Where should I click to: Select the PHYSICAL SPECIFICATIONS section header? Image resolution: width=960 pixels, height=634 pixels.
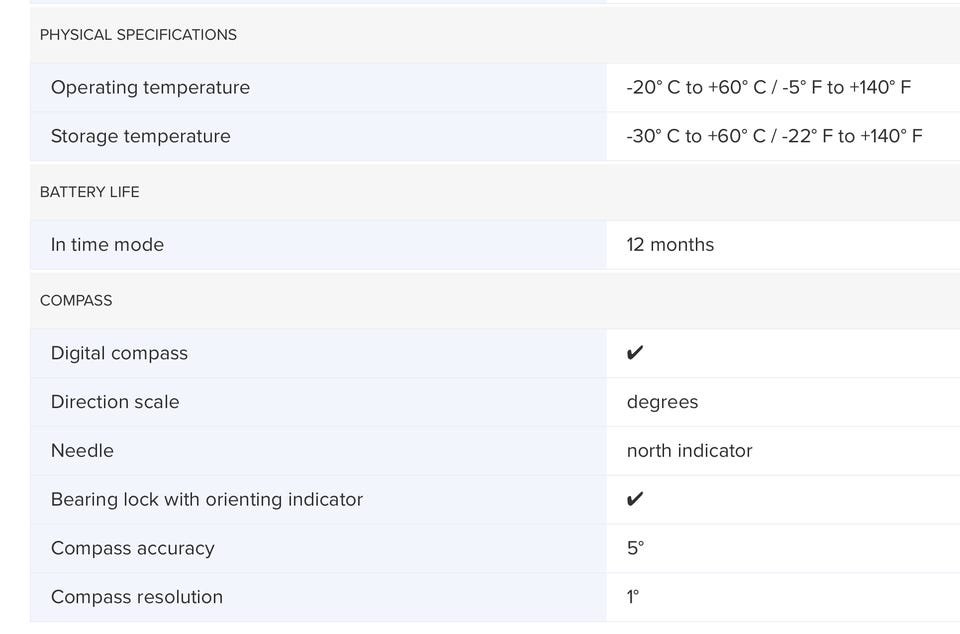(138, 35)
